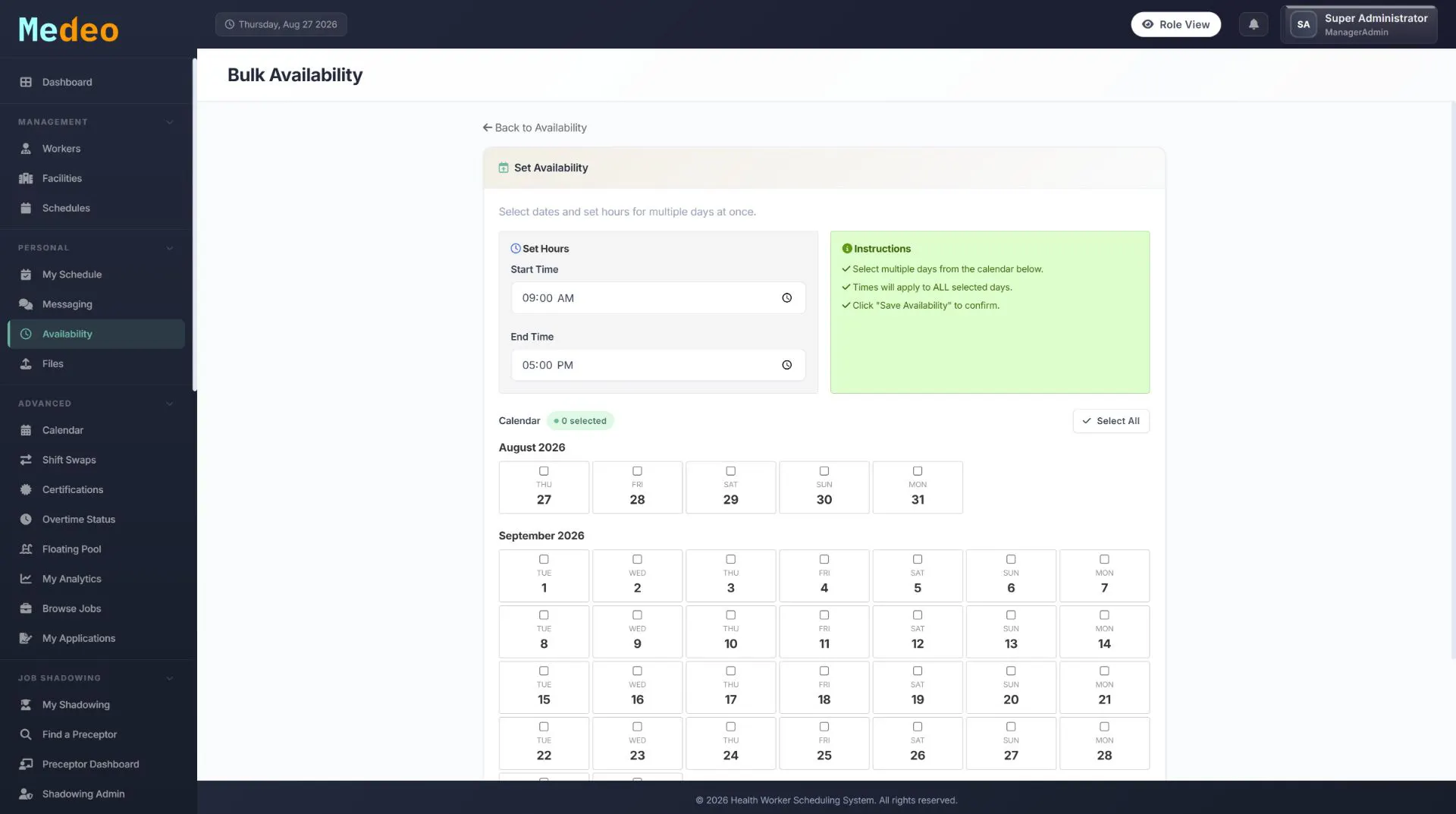1456x814 pixels.
Task: Click the End Time input field
Action: [x=657, y=365]
